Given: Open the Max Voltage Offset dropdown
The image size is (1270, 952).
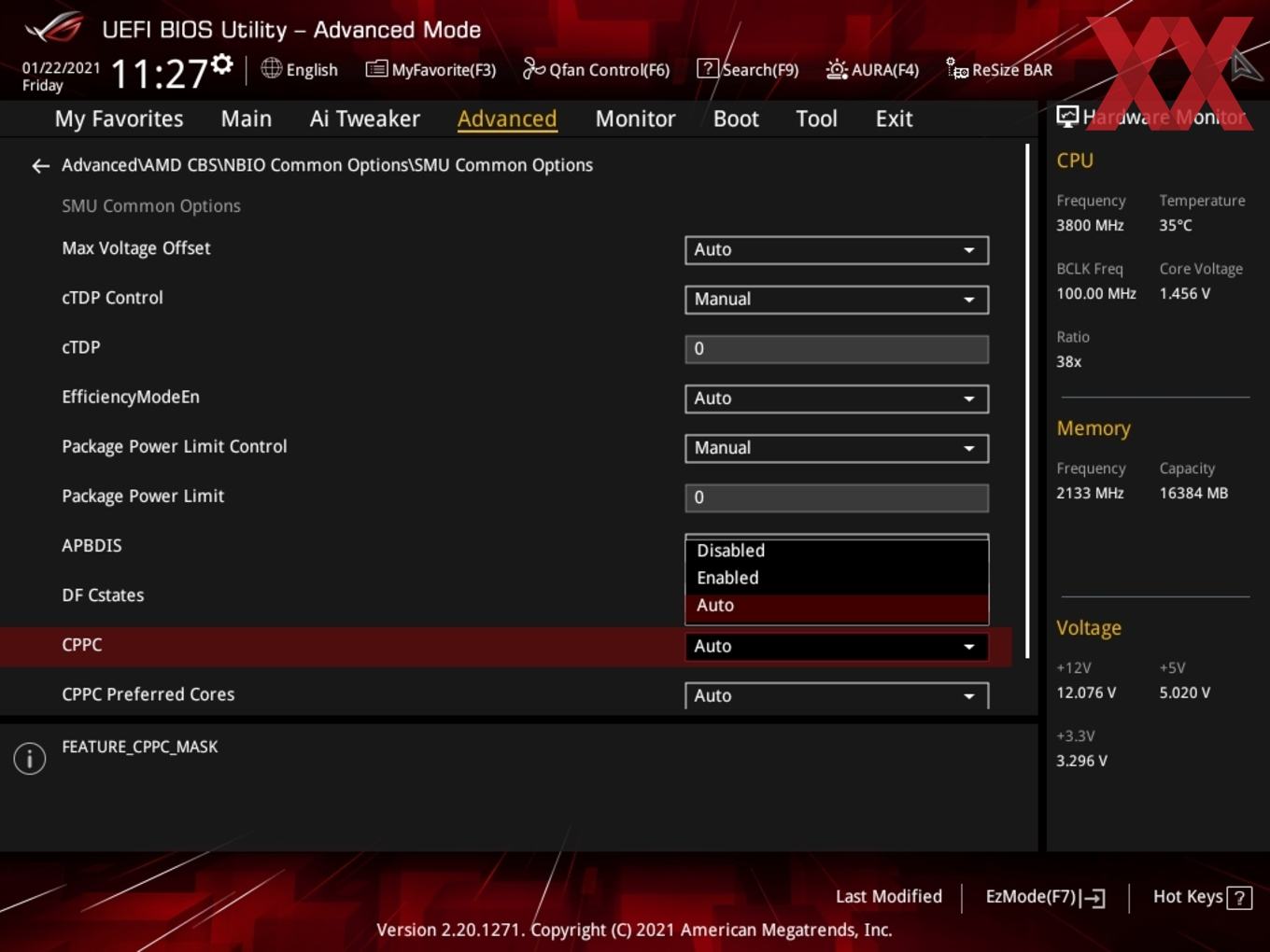Looking at the screenshot, I should click(x=837, y=250).
